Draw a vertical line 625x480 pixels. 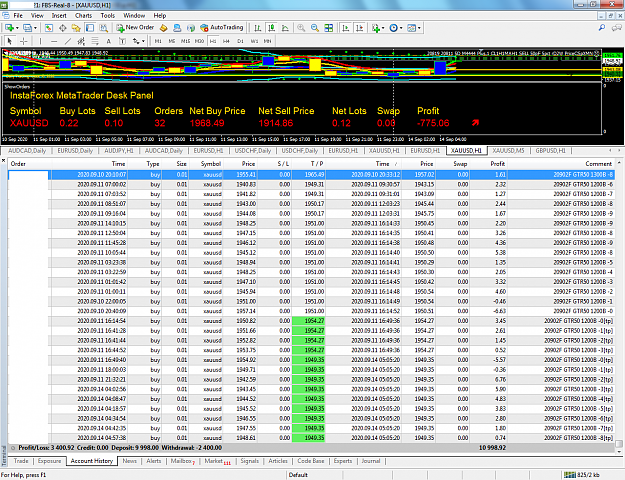pyautogui.click(x=40, y=41)
